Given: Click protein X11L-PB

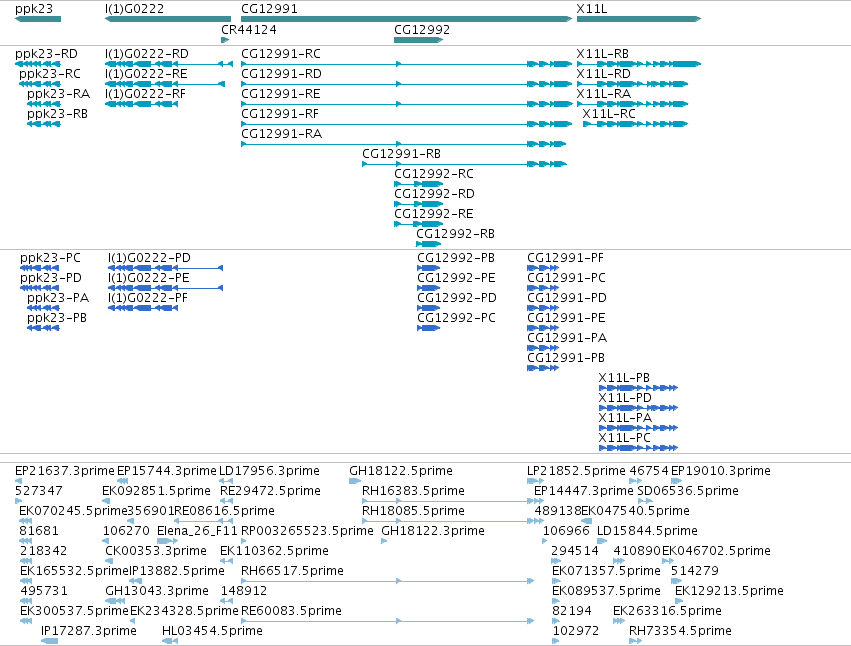Looking at the screenshot, I should click(x=639, y=388).
